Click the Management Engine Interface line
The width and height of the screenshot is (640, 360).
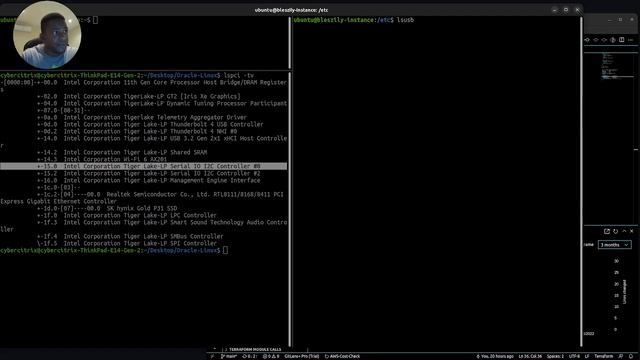pos(149,180)
